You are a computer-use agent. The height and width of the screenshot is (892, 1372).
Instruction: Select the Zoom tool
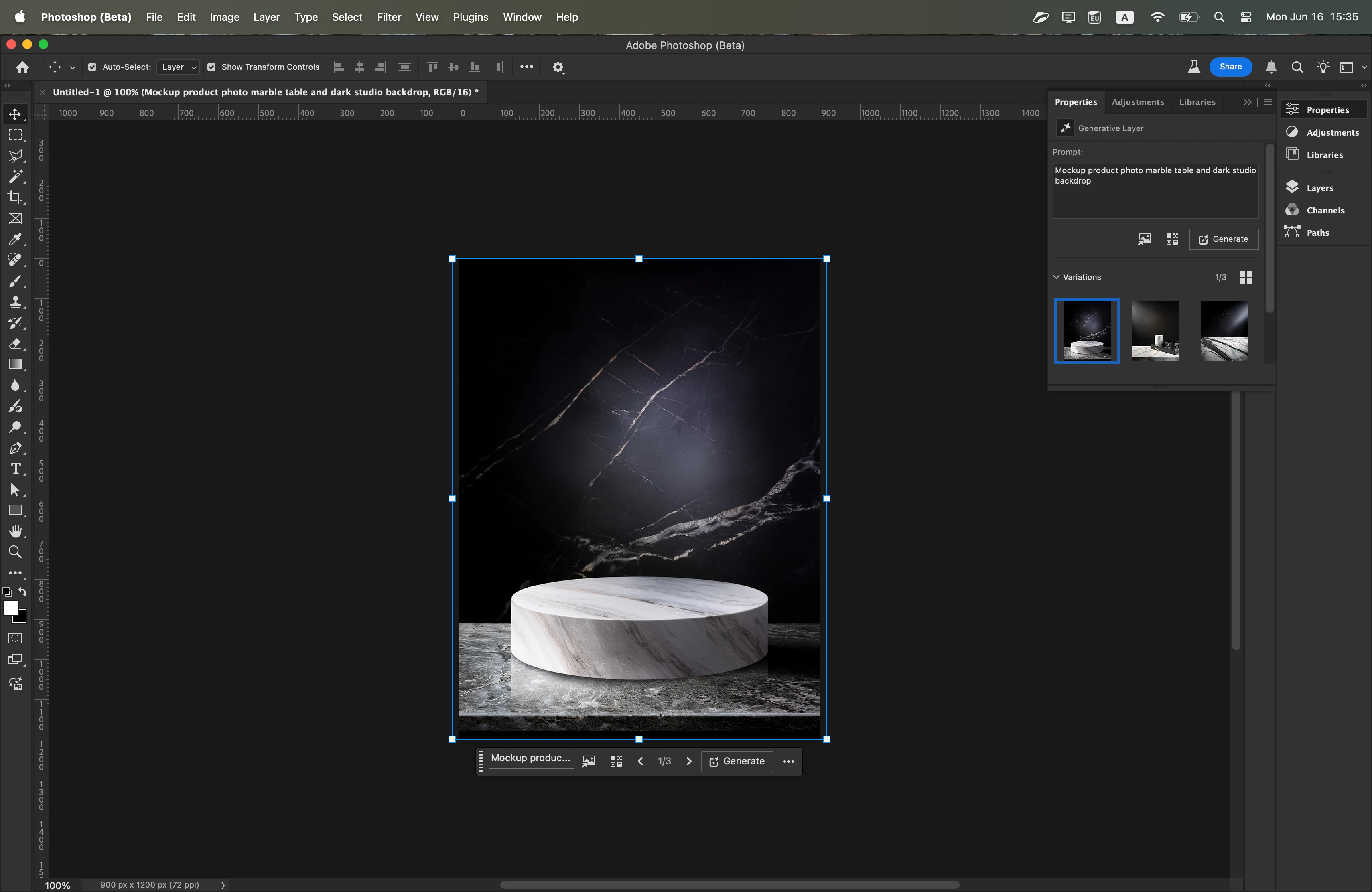[15, 552]
